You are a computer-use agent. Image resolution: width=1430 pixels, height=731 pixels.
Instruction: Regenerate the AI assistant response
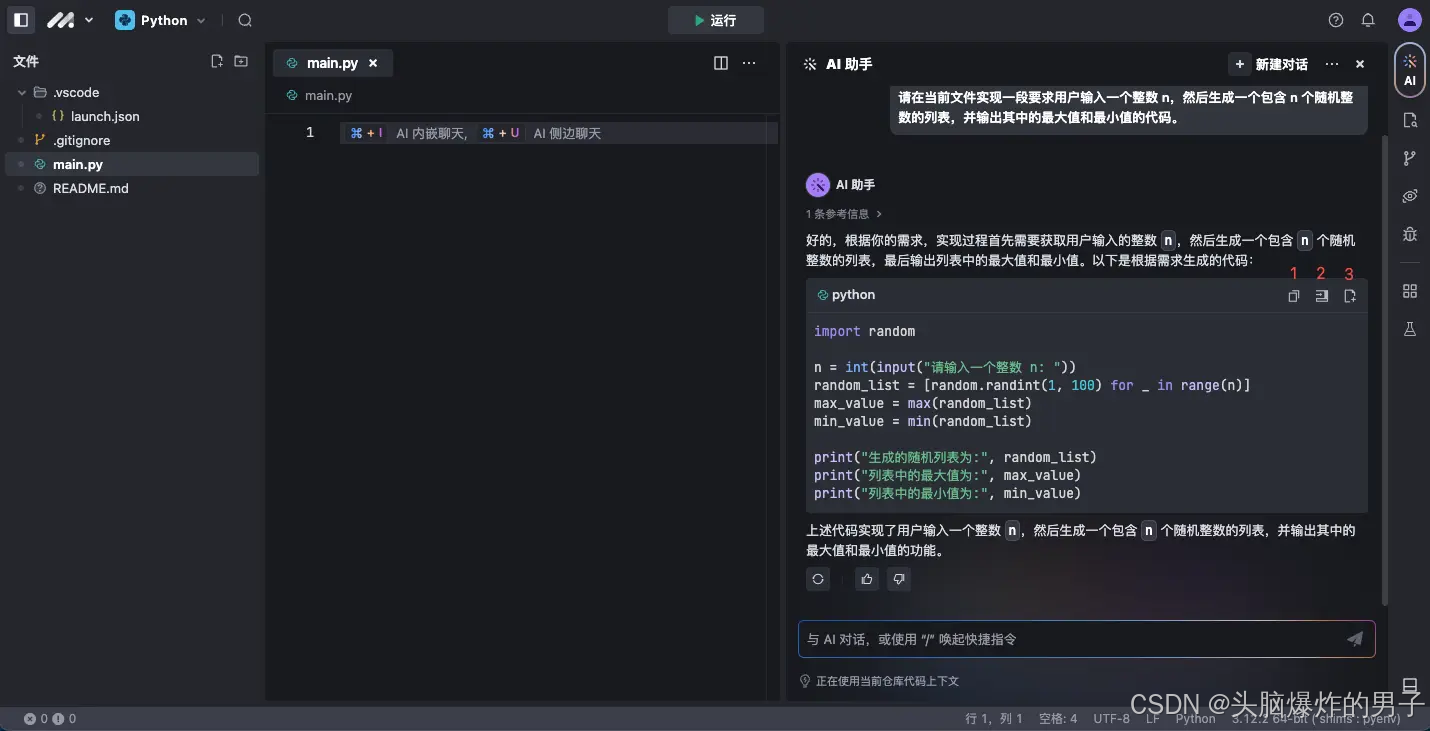(x=818, y=579)
